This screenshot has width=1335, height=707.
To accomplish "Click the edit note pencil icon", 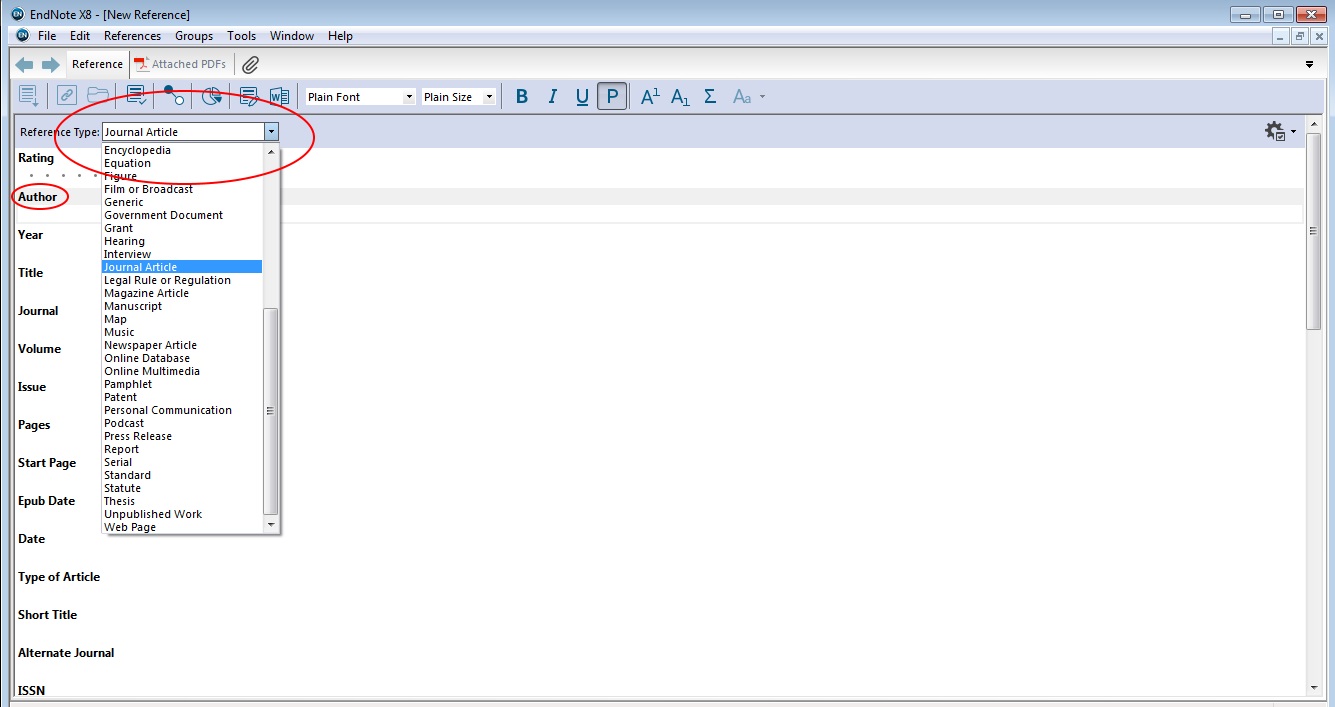I will 248,96.
